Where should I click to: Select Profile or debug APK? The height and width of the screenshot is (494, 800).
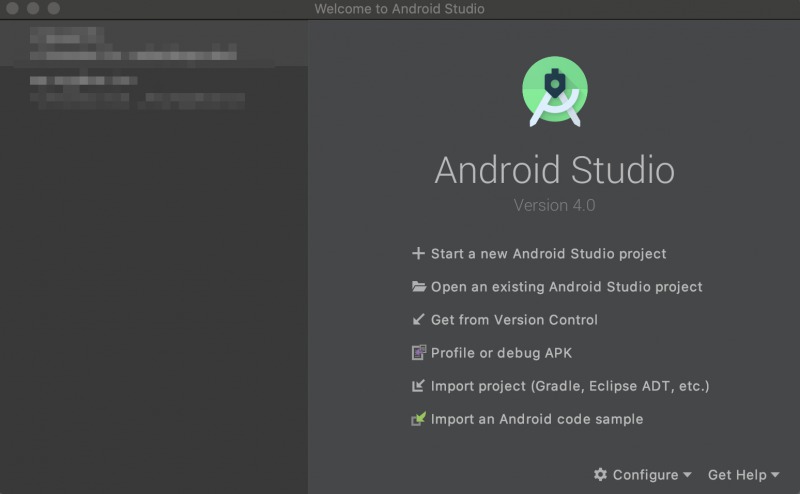tap(502, 353)
